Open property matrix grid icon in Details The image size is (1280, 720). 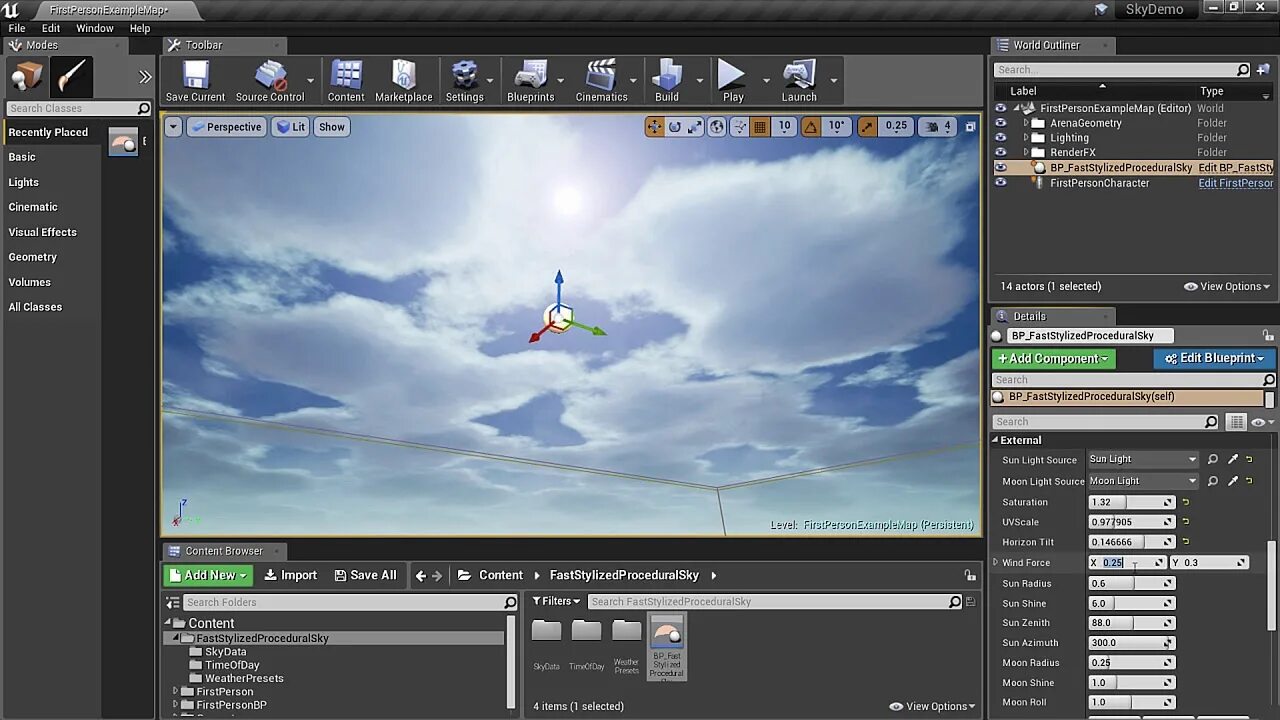(1237, 422)
